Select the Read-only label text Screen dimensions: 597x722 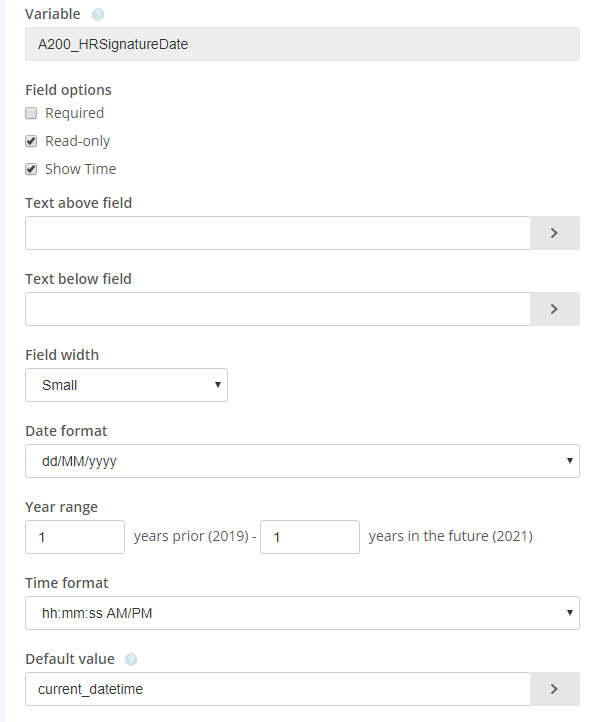pyautogui.click(x=77, y=141)
